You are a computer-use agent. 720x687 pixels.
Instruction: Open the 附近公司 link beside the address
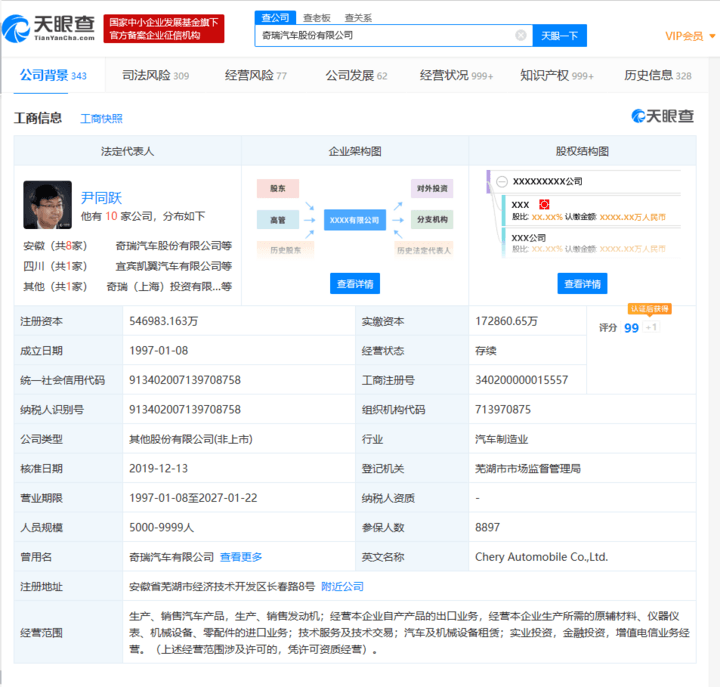pos(342,586)
